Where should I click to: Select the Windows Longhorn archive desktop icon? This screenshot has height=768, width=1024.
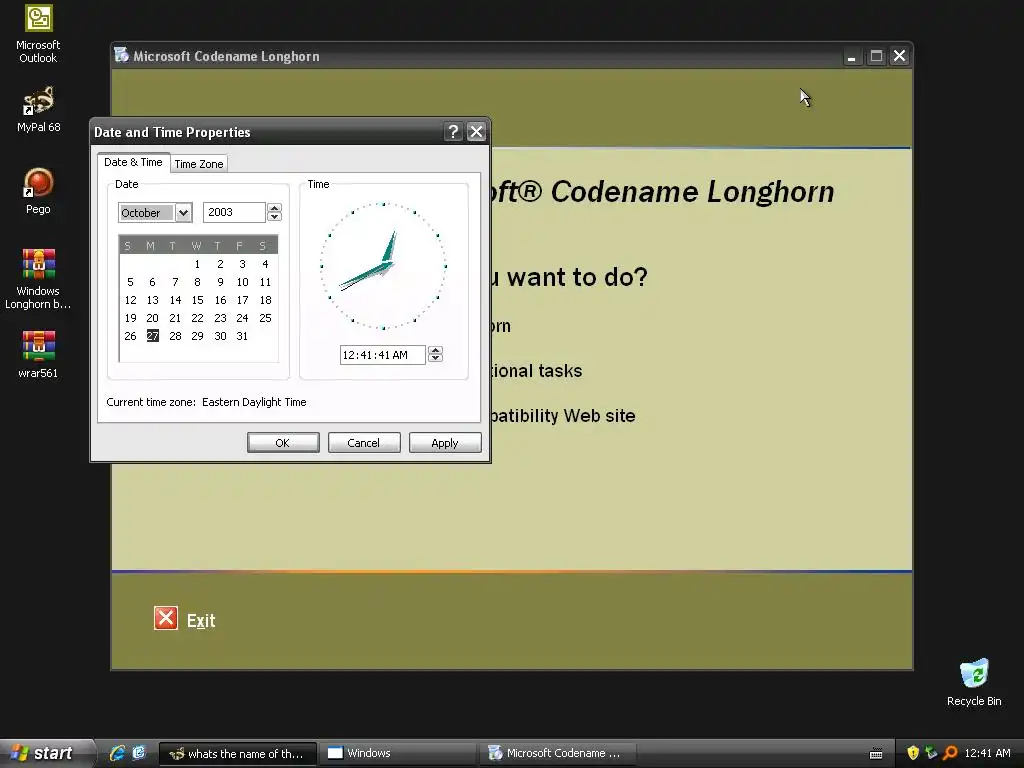[x=38, y=279]
